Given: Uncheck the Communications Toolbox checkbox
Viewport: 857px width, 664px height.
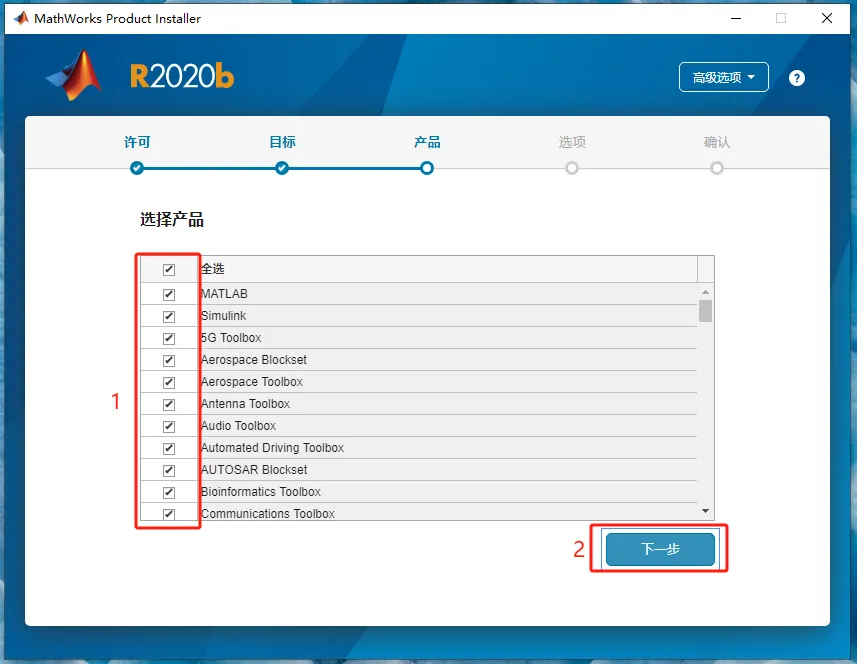Looking at the screenshot, I should (x=169, y=514).
